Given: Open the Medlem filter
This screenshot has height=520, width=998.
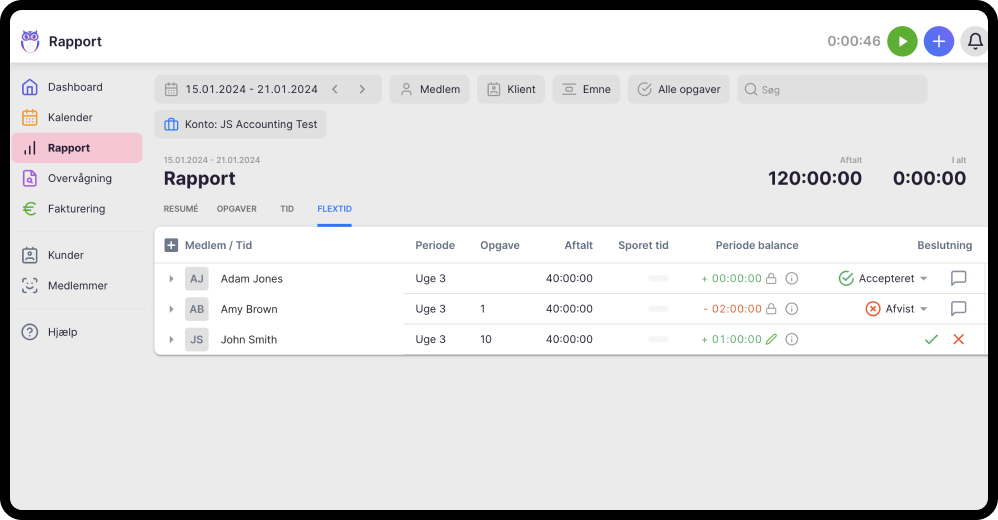Looking at the screenshot, I should coord(430,89).
